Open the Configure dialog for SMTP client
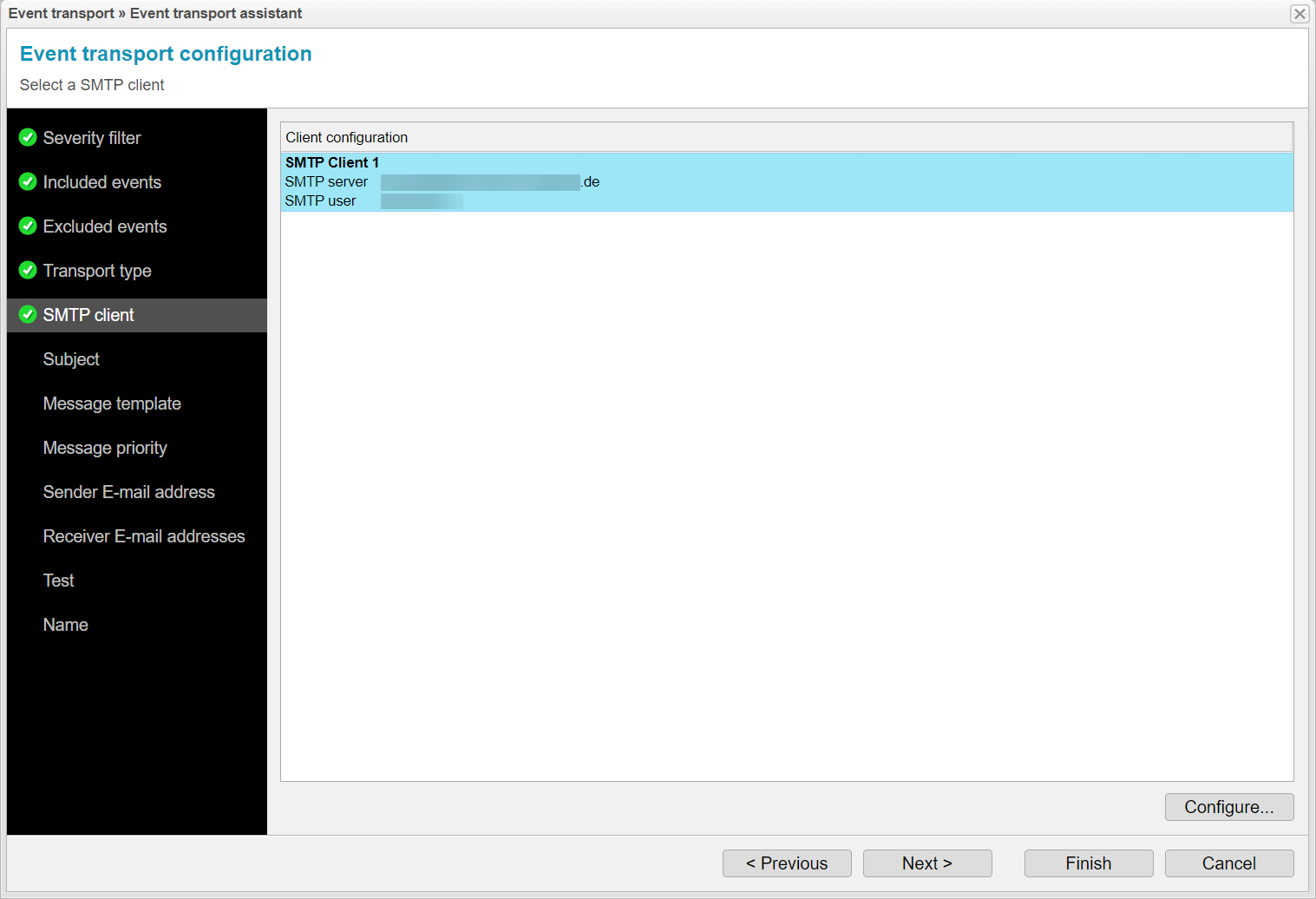This screenshot has height=899, width=1316. (1228, 807)
